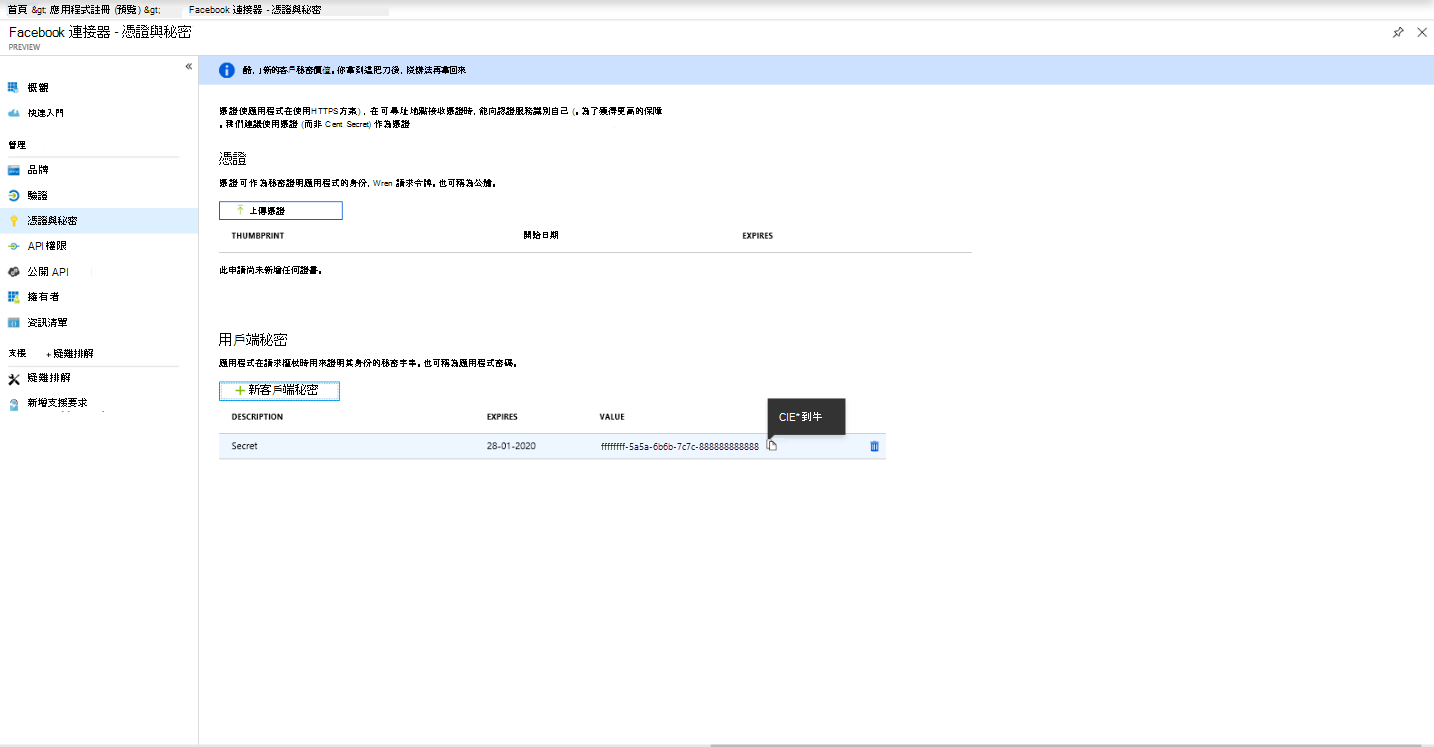Add a secret with 新客戶端秘密 button
The width and height of the screenshot is (1434, 747).
pyautogui.click(x=279, y=391)
